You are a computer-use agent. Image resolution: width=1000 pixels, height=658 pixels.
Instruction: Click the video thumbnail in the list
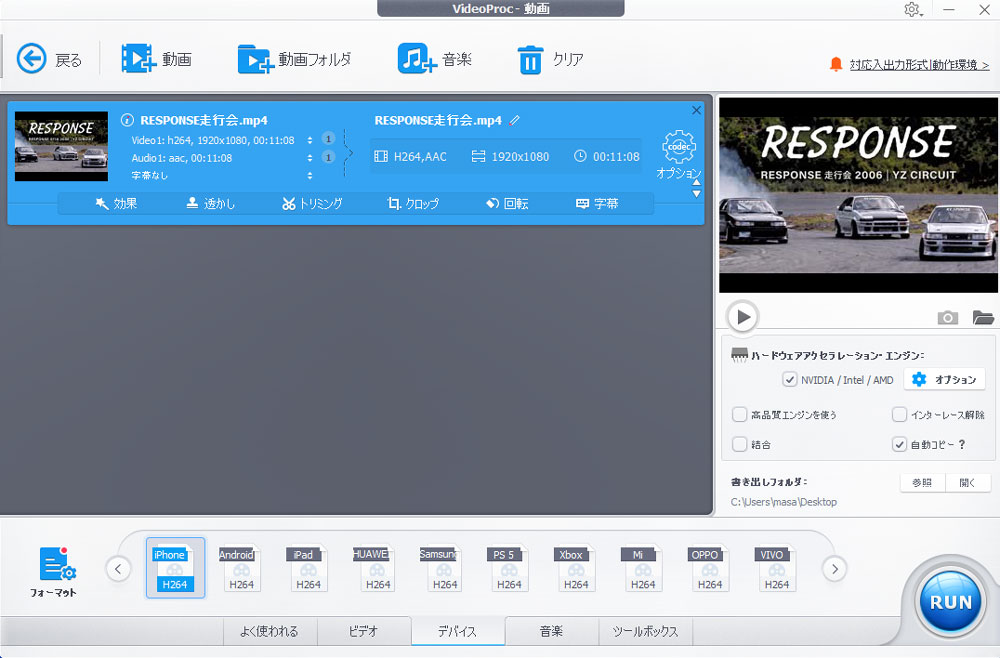coord(61,147)
